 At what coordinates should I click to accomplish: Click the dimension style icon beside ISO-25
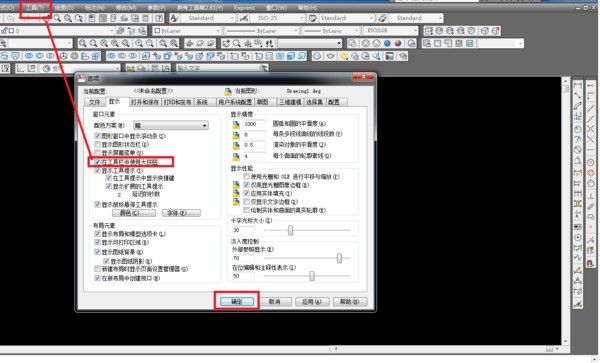click(x=244, y=18)
